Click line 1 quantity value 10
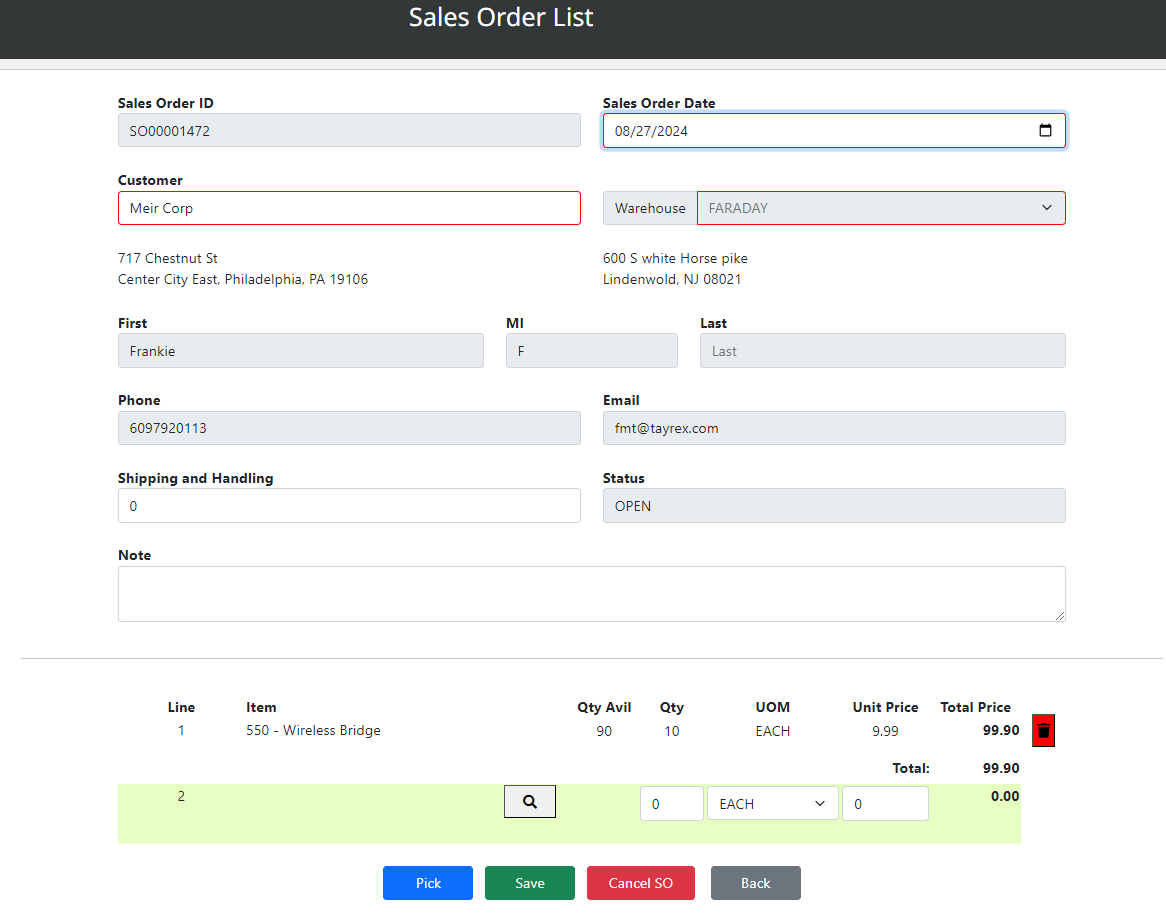This screenshot has height=915, width=1166. point(671,731)
